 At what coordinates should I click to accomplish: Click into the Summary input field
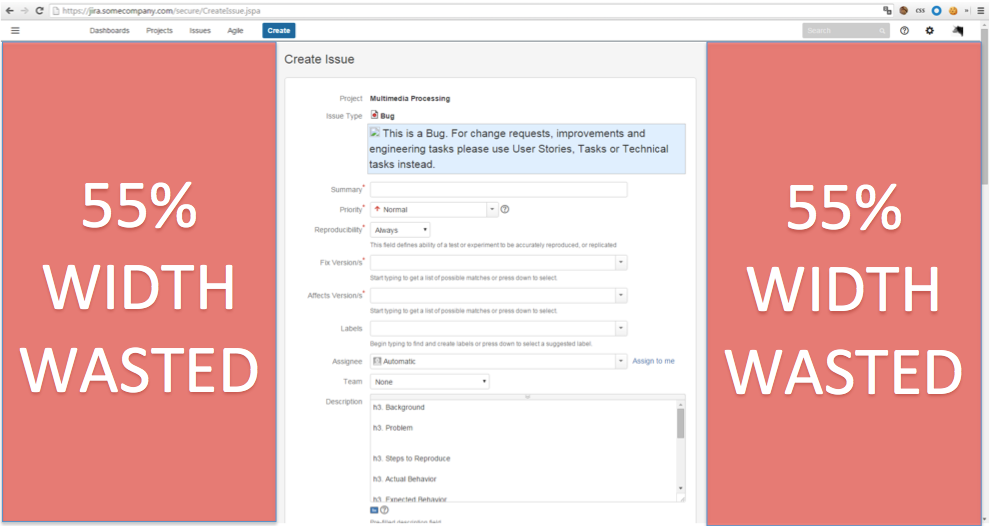[x=499, y=190]
